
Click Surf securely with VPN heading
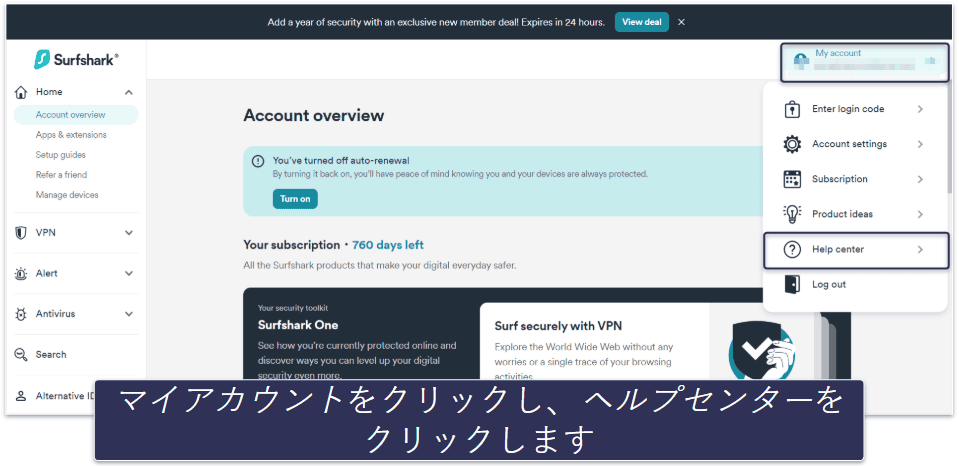tap(558, 326)
